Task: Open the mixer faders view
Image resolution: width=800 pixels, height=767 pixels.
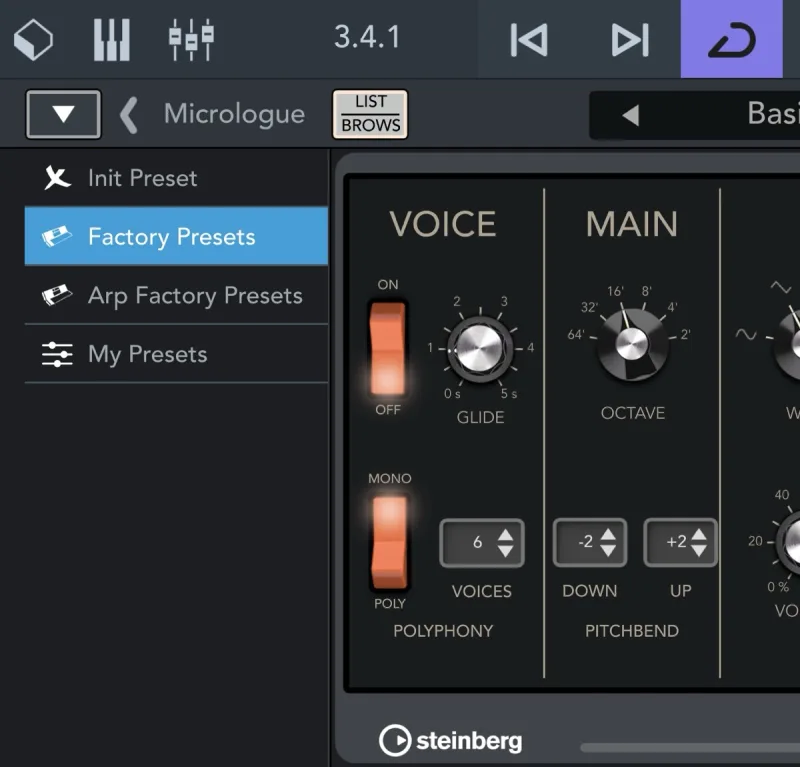Action: [191, 39]
